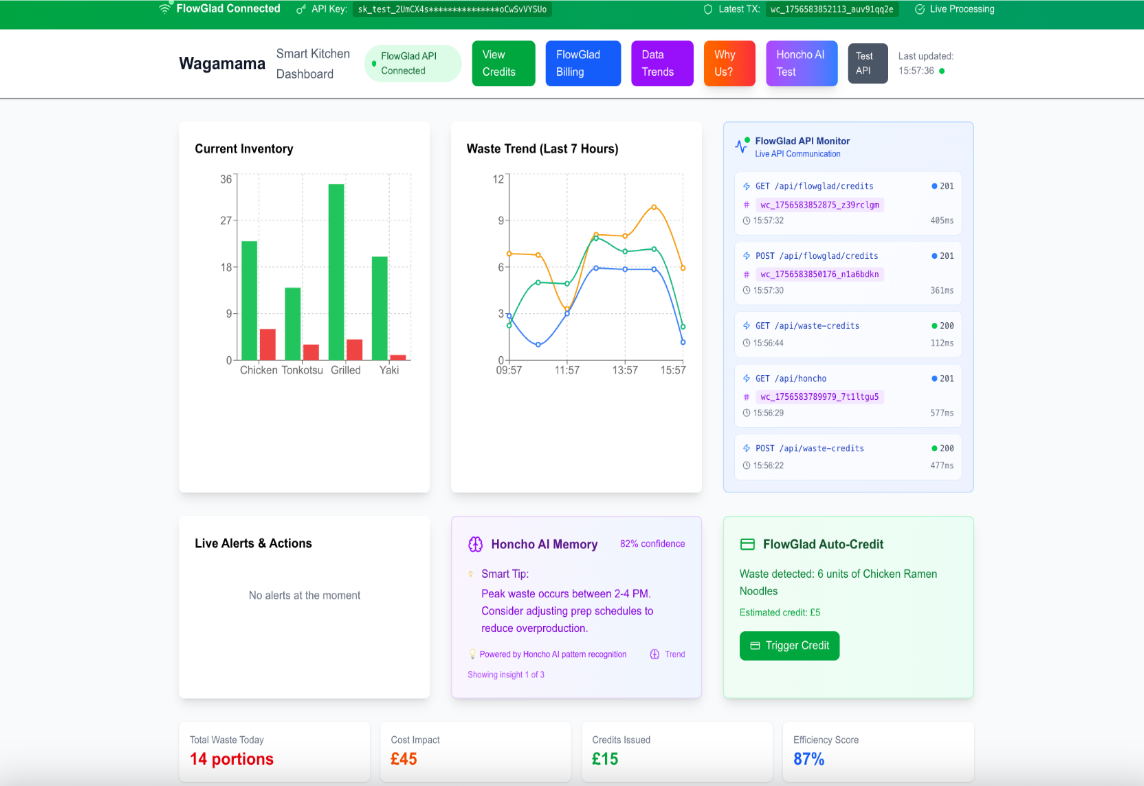
Task: Open the Why Us? section
Action: (x=729, y=63)
